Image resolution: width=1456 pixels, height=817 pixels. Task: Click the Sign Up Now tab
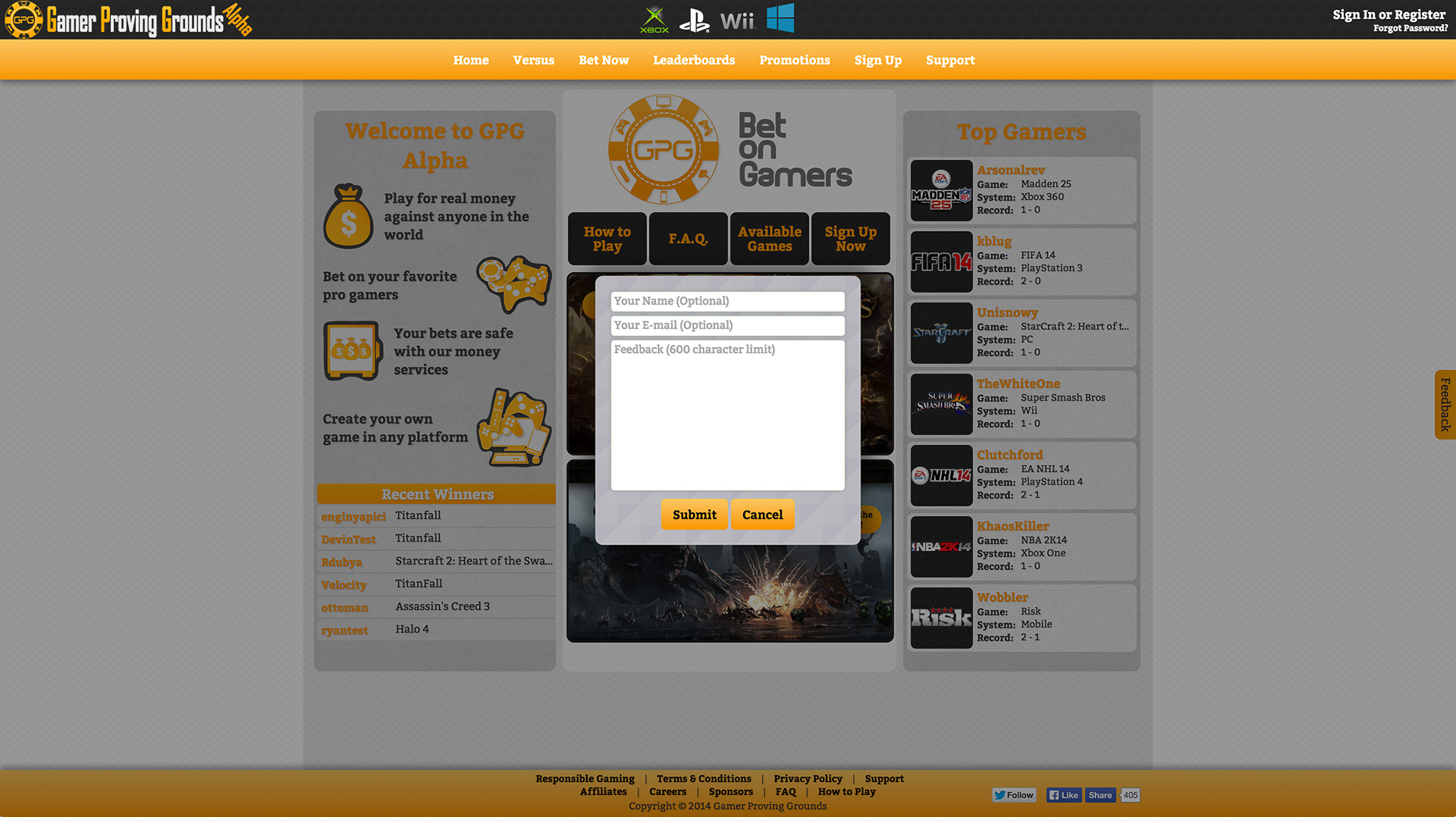pos(851,239)
